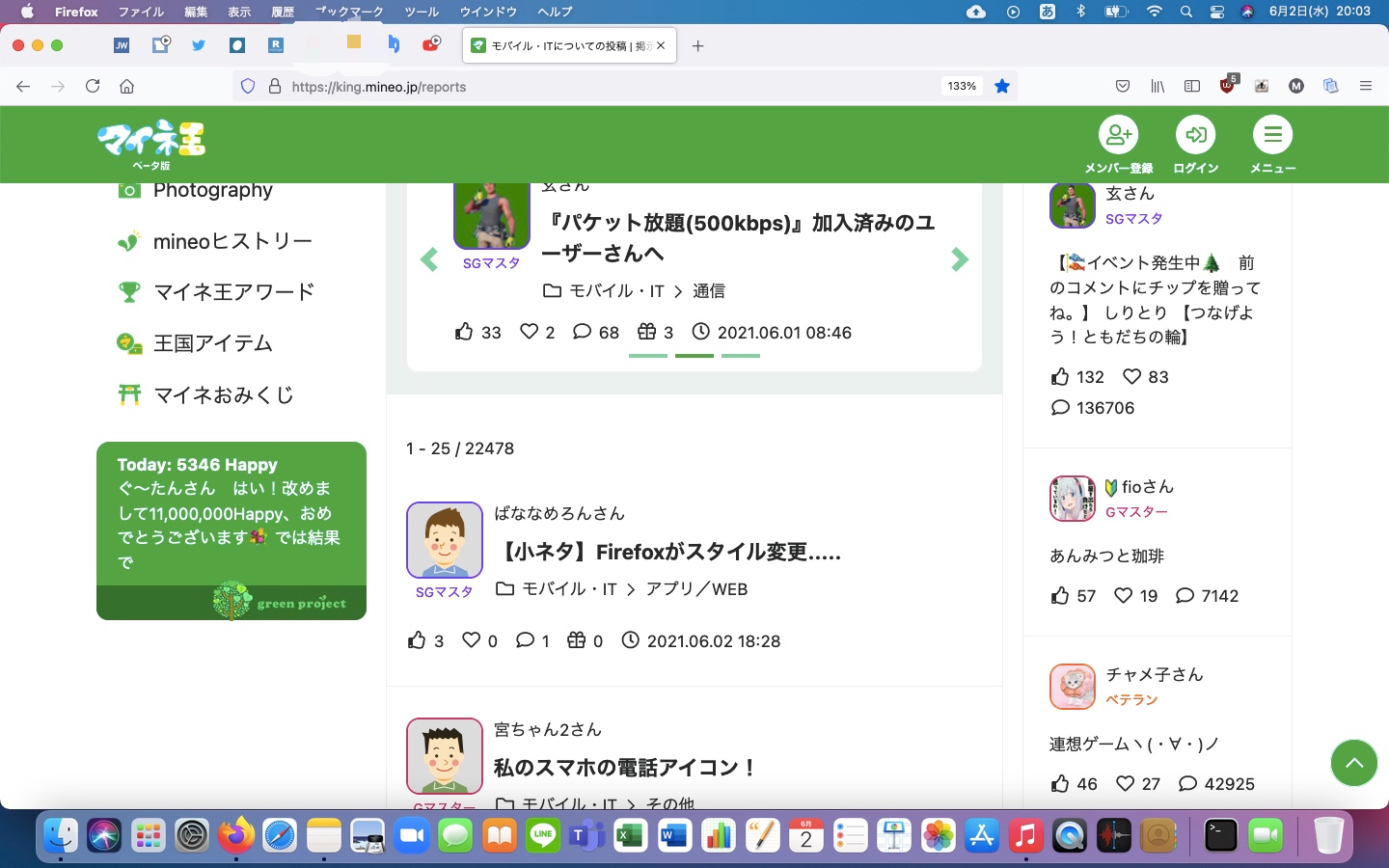Open the Save to Pocket icon

(1123, 86)
